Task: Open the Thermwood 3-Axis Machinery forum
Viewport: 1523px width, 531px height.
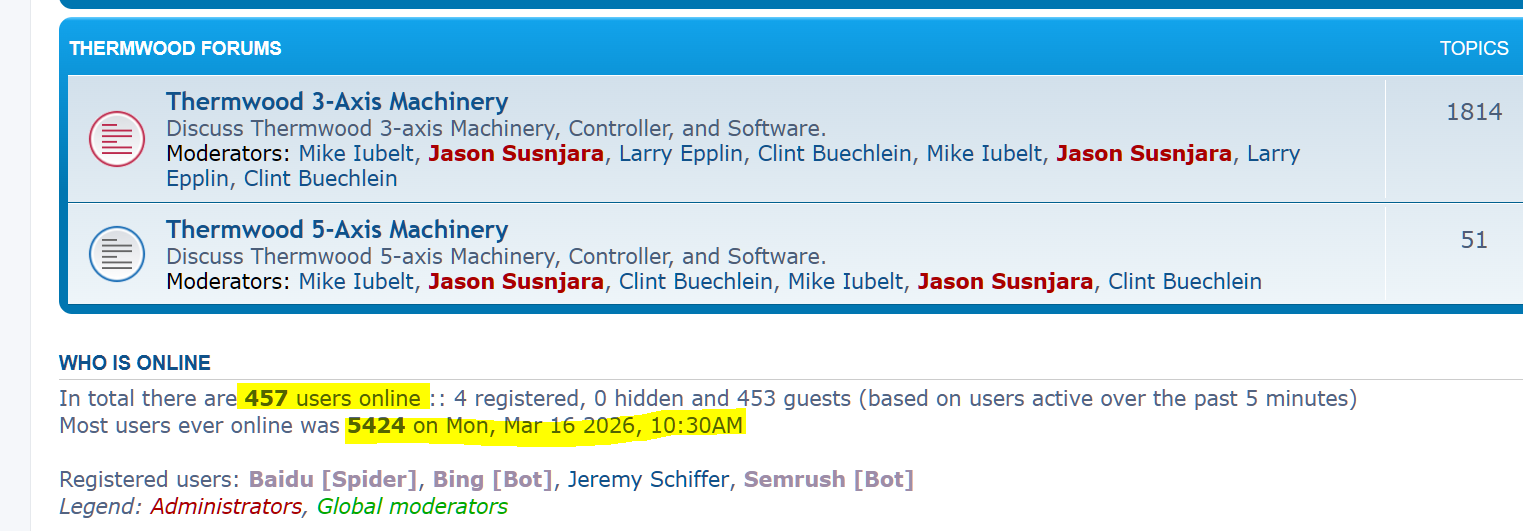Action: tap(337, 101)
